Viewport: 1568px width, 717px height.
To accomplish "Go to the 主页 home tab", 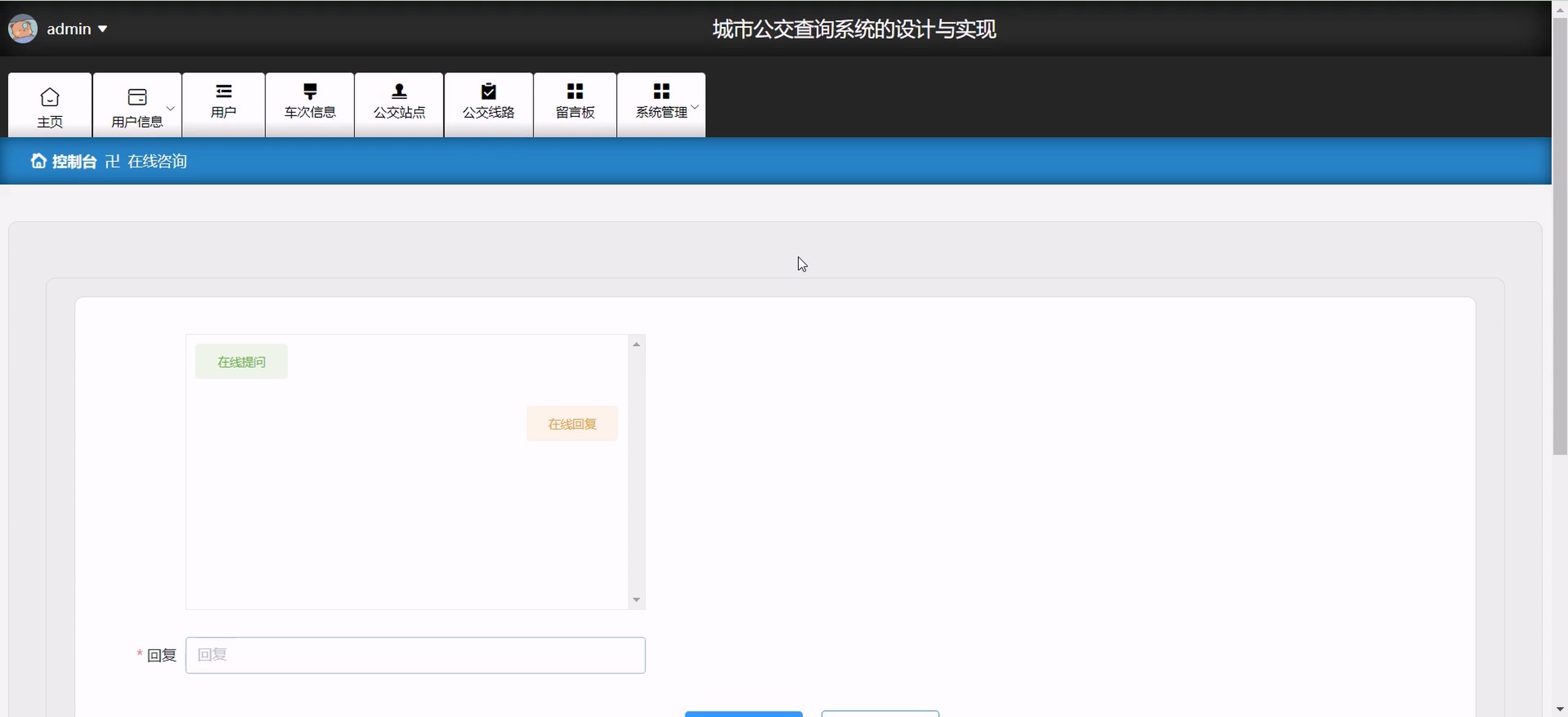I will click(x=50, y=105).
